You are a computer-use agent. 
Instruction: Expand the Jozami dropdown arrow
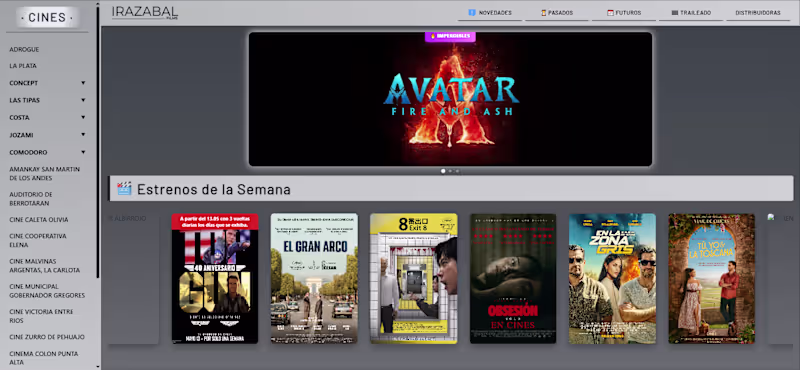(83, 135)
